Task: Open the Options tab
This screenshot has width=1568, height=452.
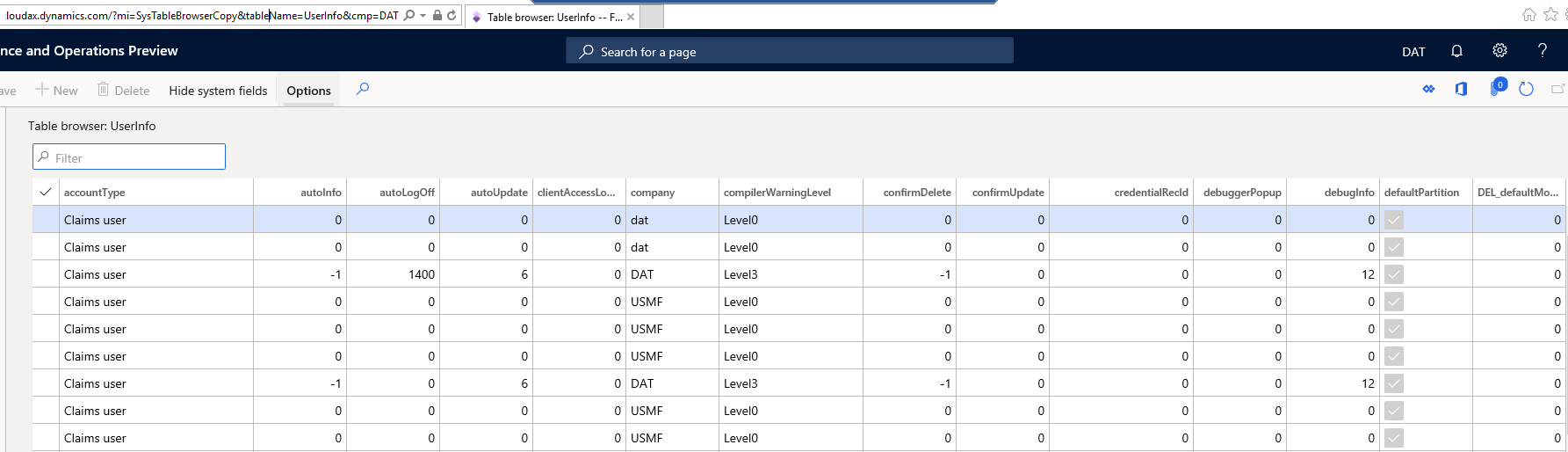Action: 308,91
